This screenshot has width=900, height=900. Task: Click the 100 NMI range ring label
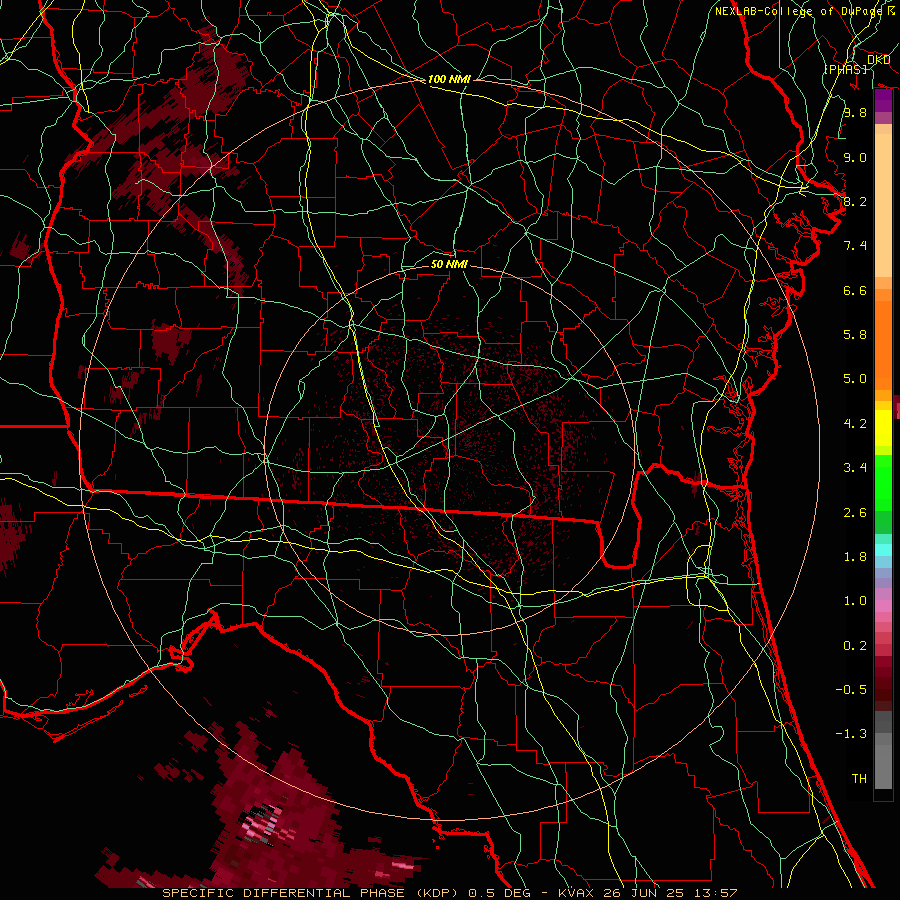[x=449, y=79]
